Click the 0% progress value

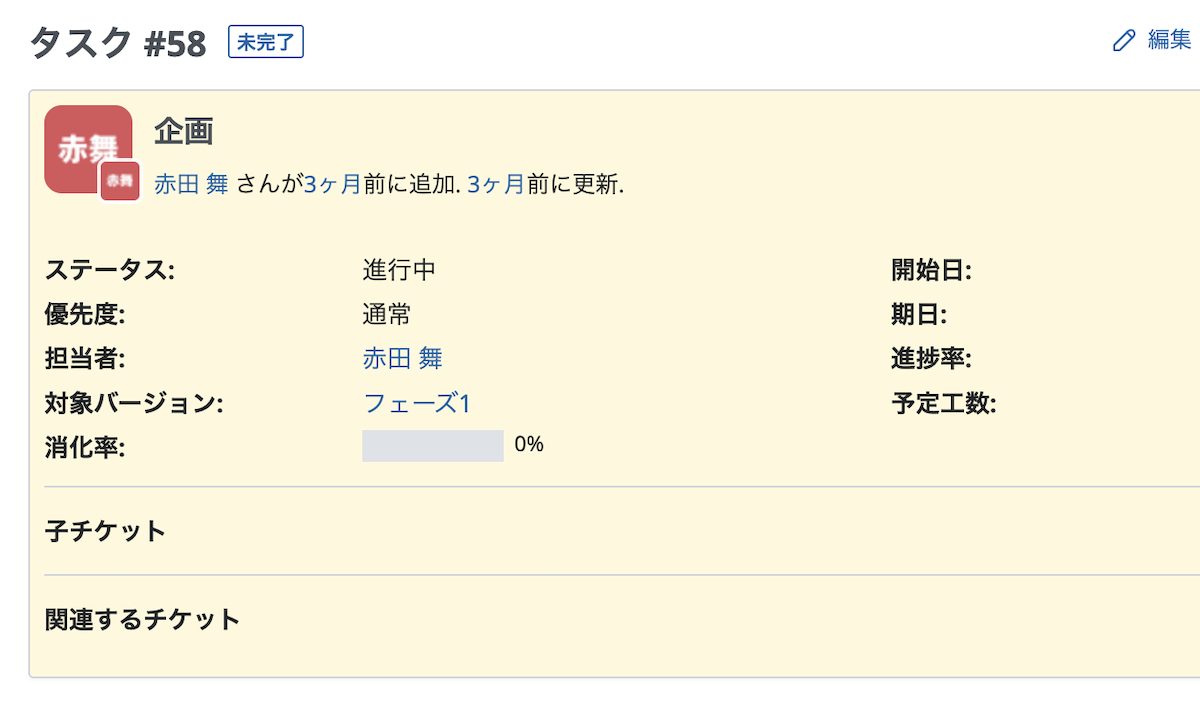(x=529, y=445)
